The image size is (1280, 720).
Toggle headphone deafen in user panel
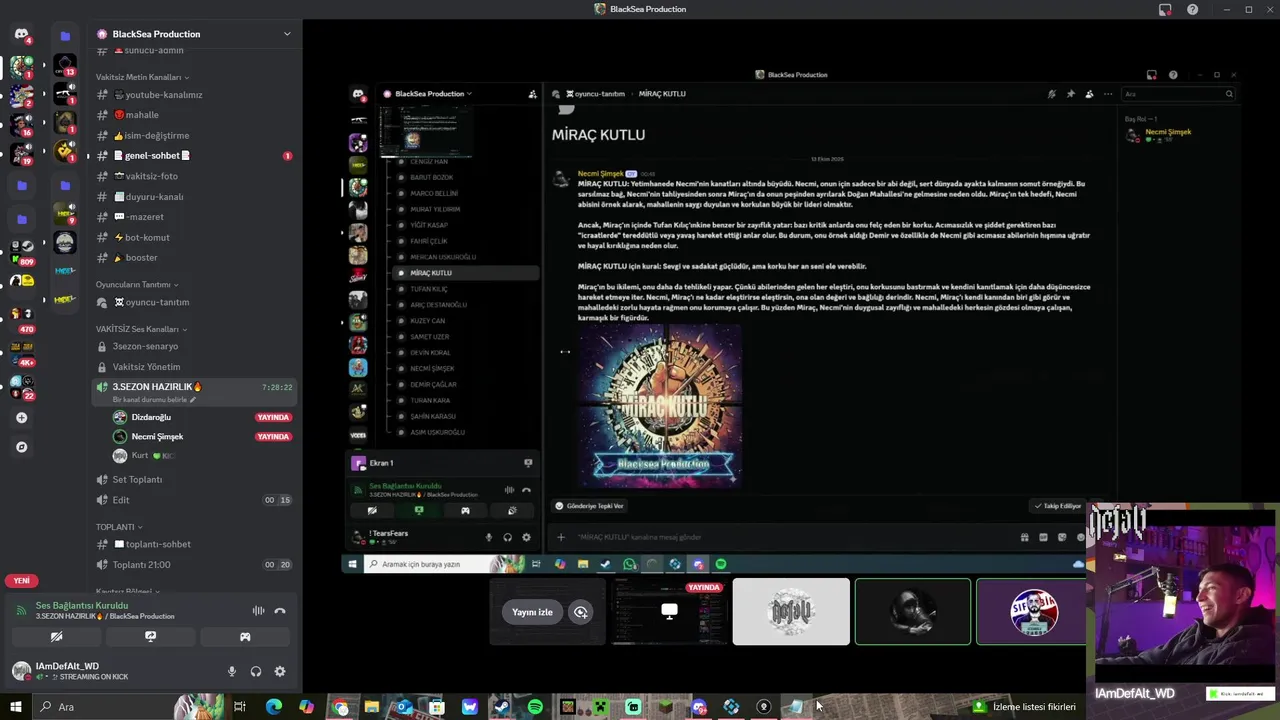tap(256, 672)
